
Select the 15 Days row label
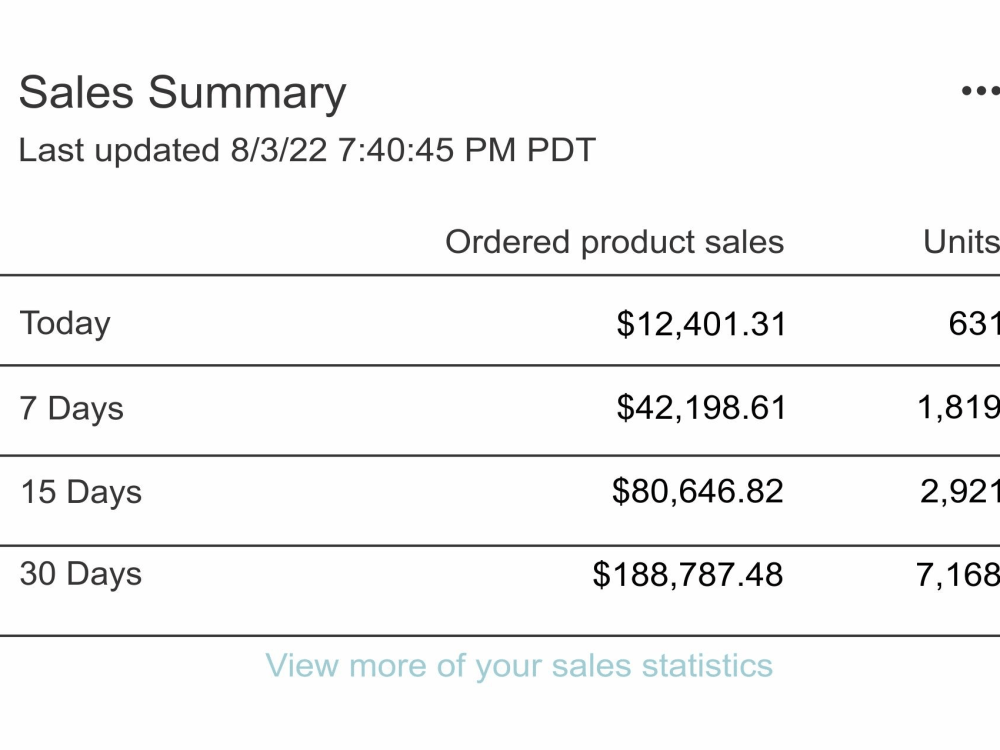point(81,492)
